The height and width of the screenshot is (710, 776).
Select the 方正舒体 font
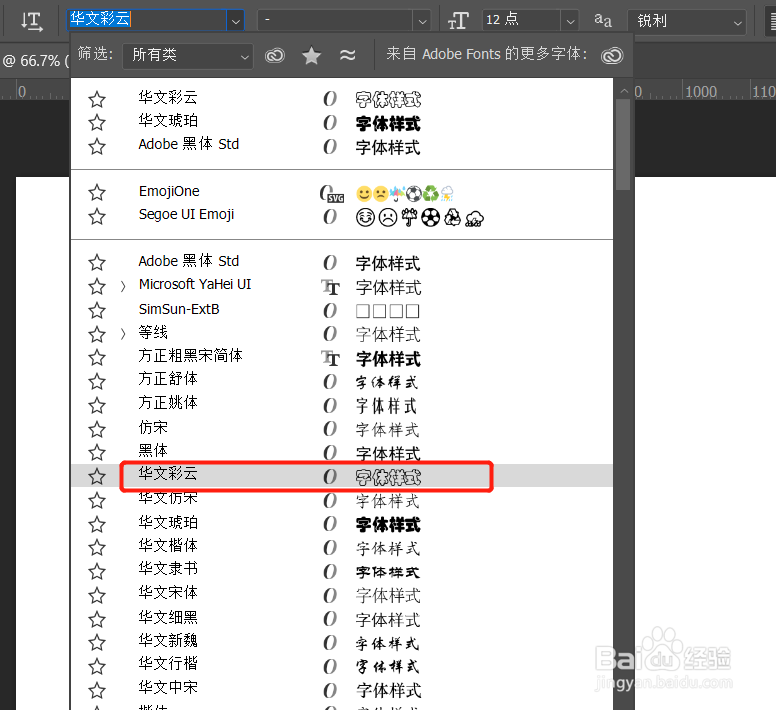168,379
